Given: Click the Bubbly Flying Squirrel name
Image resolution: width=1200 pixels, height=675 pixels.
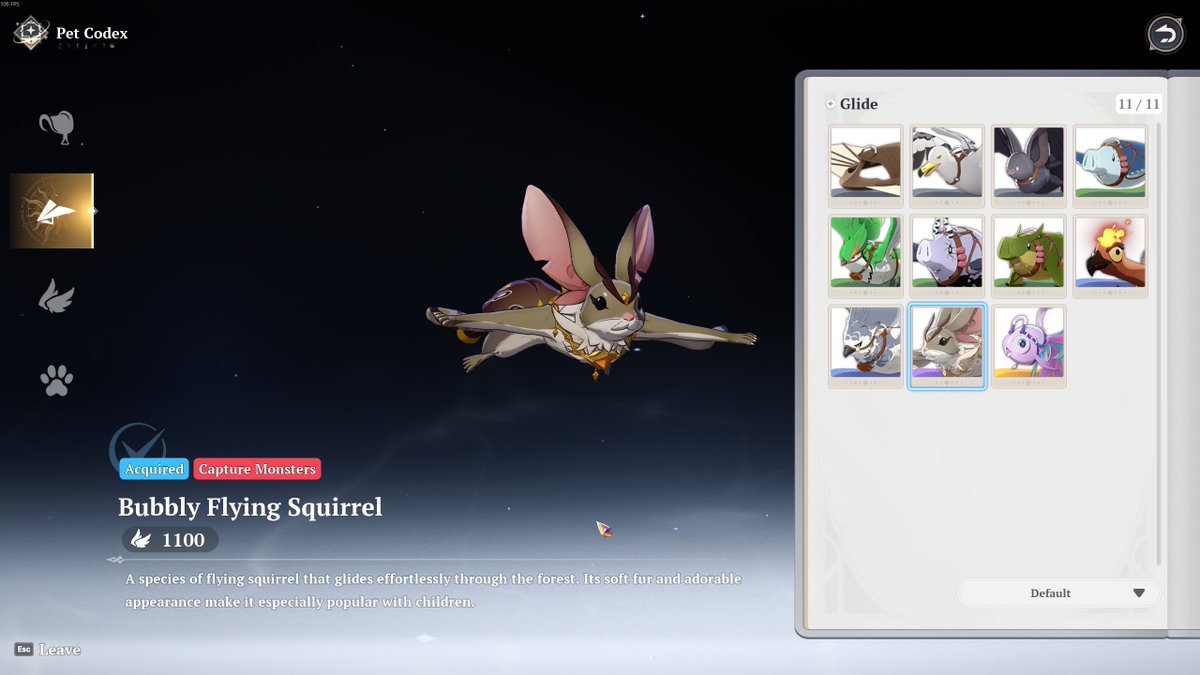Looking at the screenshot, I should [x=250, y=507].
